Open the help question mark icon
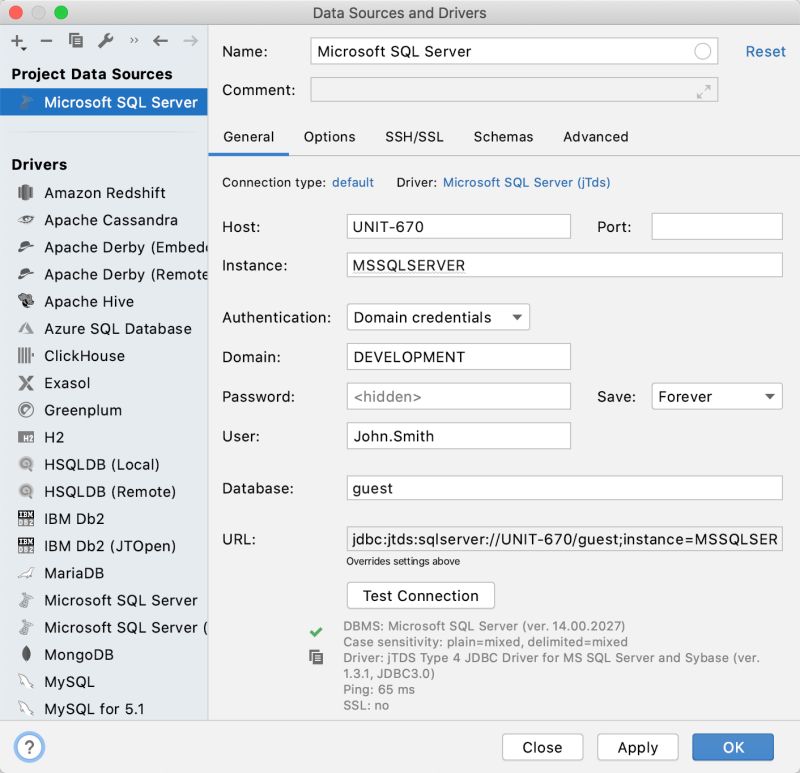The image size is (800, 773). pyautogui.click(x=29, y=747)
